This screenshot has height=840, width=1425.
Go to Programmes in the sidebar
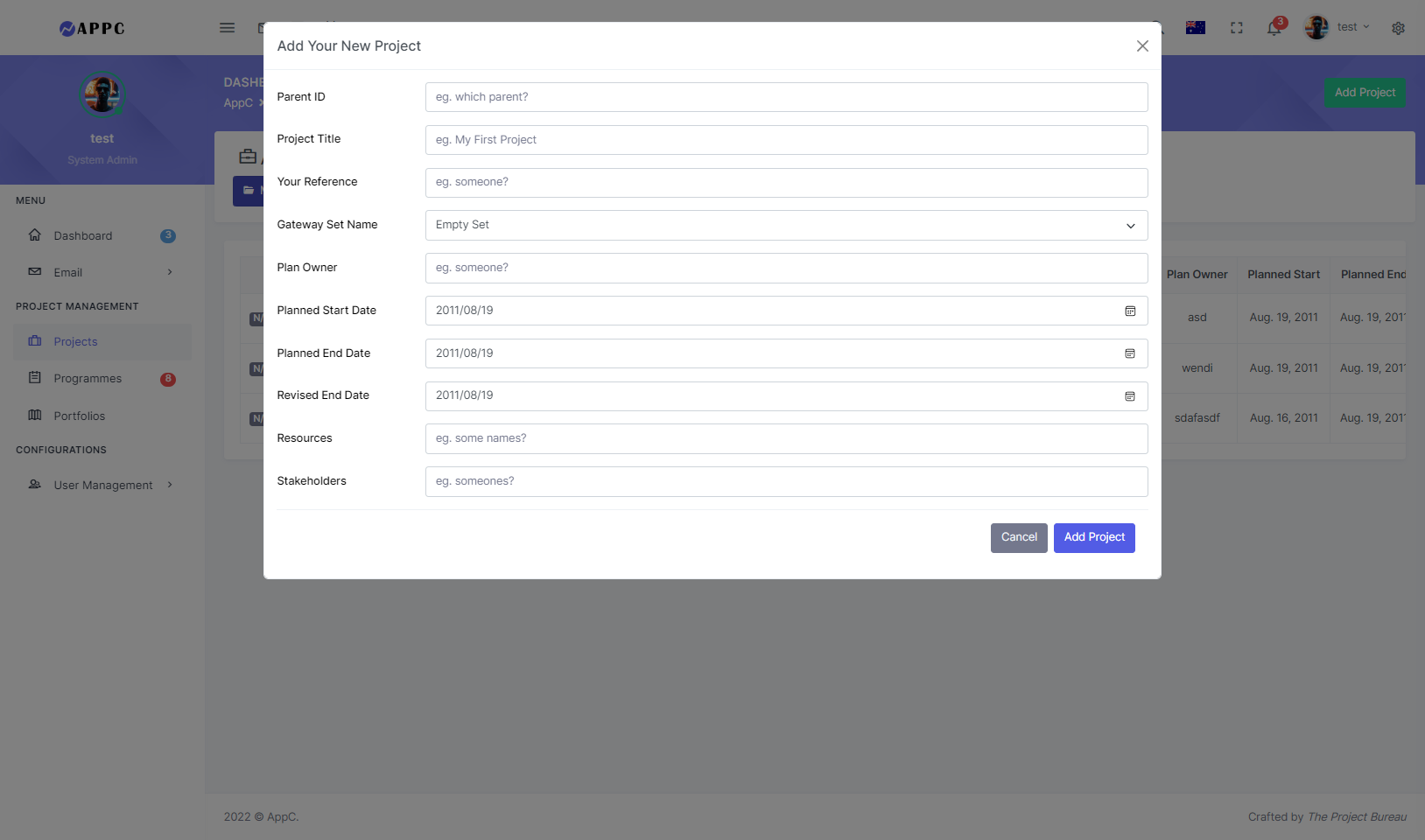(x=88, y=379)
